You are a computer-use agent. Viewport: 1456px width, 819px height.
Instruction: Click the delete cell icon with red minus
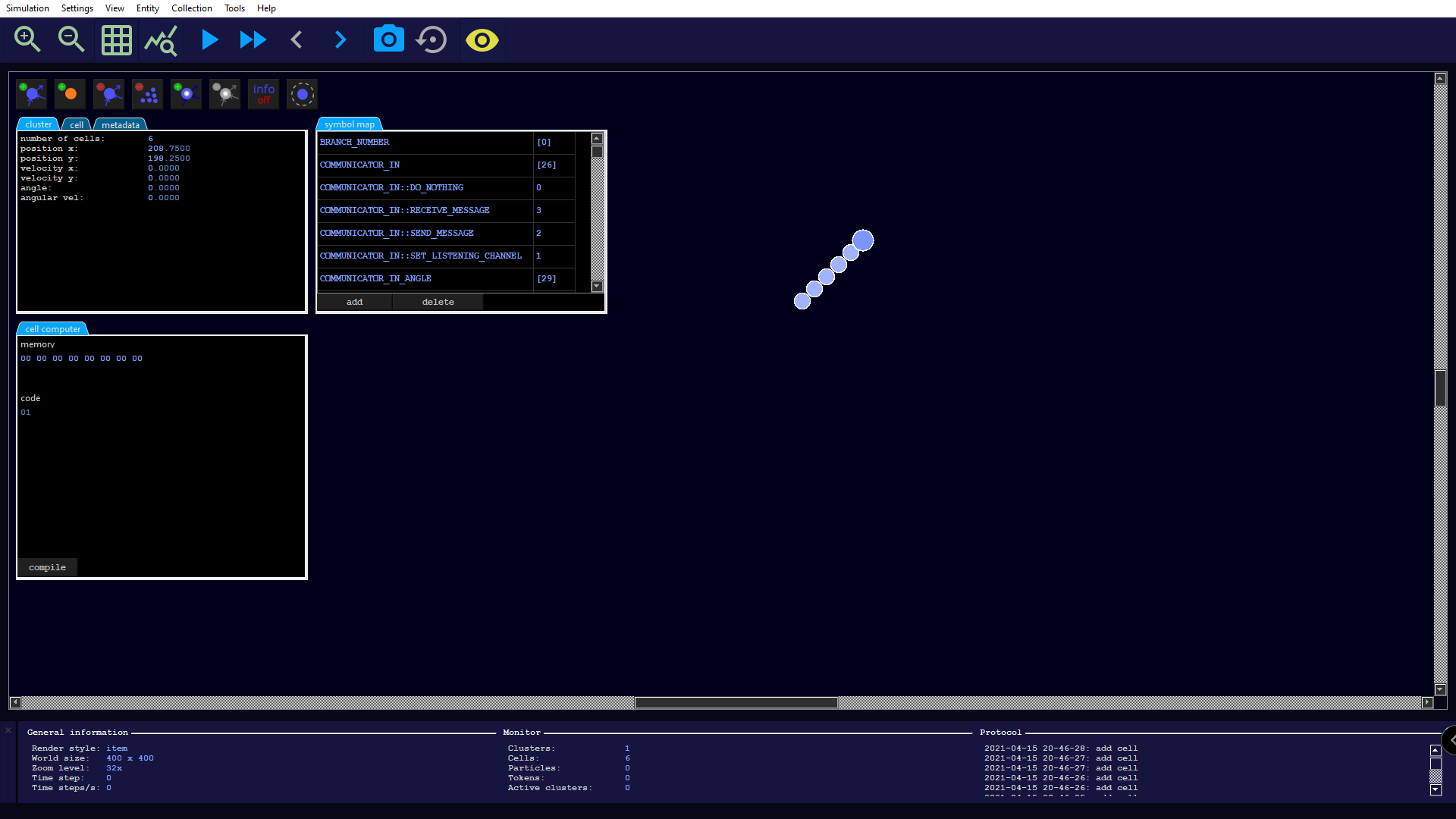click(x=108, y=94)
